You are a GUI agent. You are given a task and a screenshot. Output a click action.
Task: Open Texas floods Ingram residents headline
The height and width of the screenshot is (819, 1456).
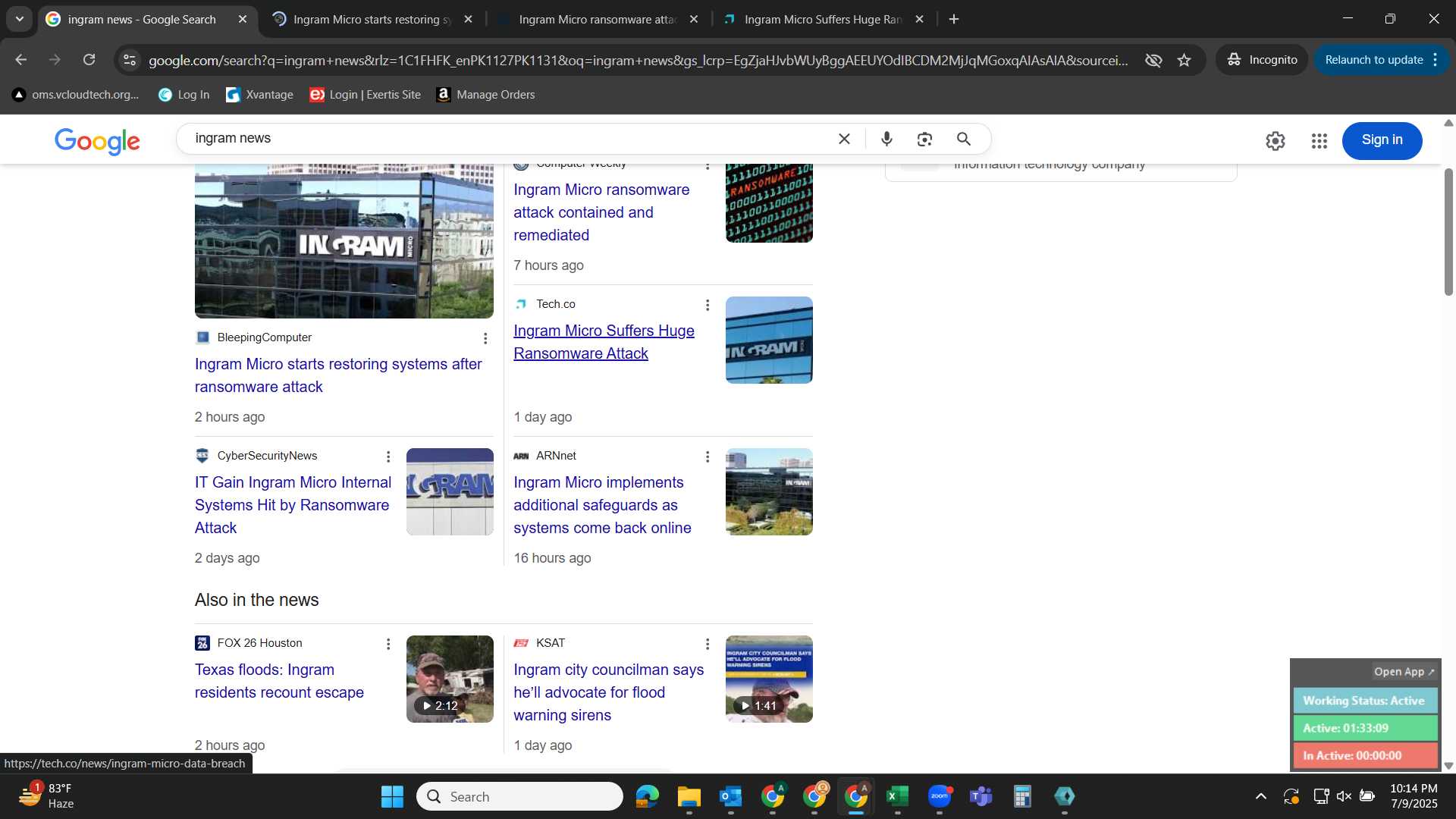pos(279,681)
